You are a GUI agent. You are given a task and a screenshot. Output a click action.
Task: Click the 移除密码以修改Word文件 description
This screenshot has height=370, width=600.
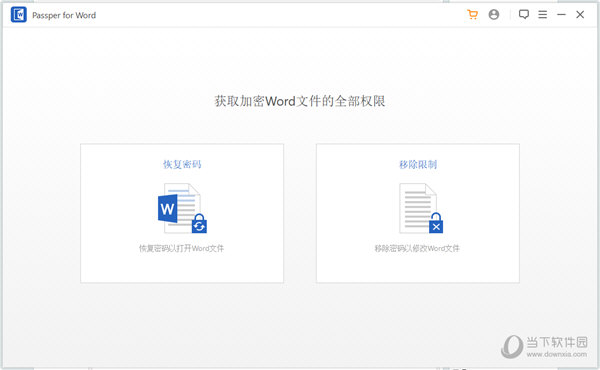click(417, 249)
